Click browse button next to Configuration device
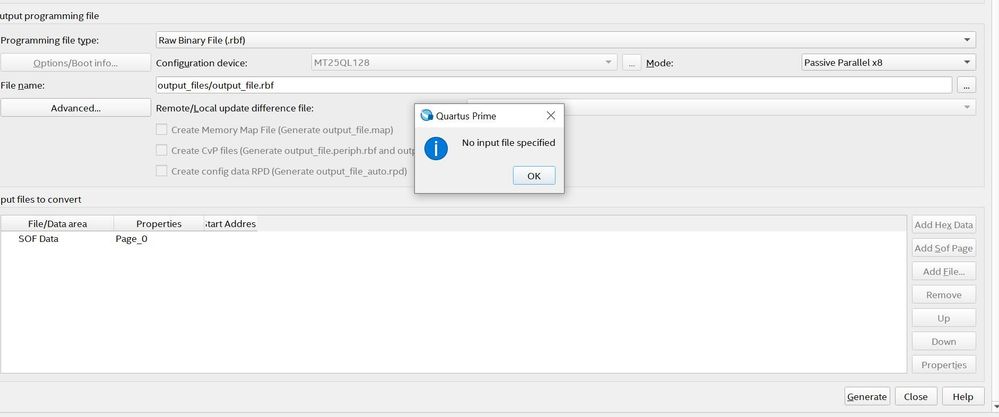This screenshot has width=999, height=417. (631, 62)
